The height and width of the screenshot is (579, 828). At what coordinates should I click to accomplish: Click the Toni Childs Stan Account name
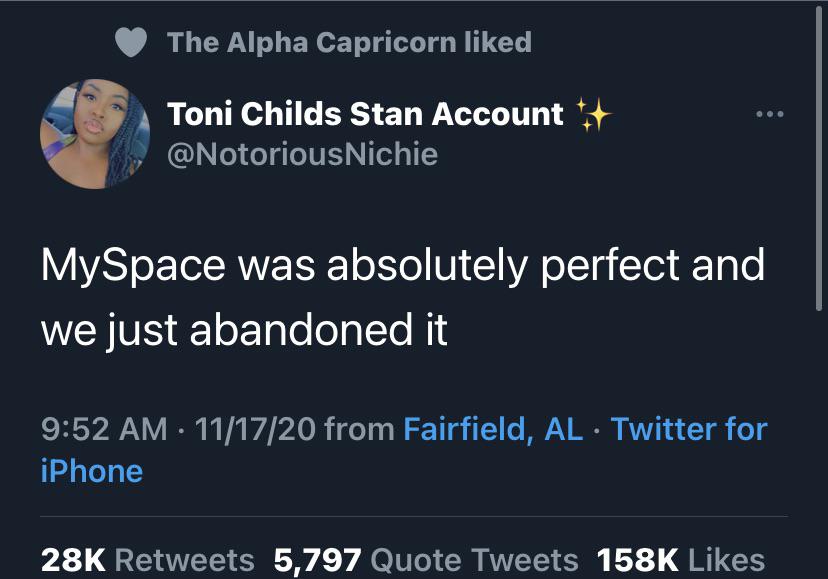tap(366, 114)
